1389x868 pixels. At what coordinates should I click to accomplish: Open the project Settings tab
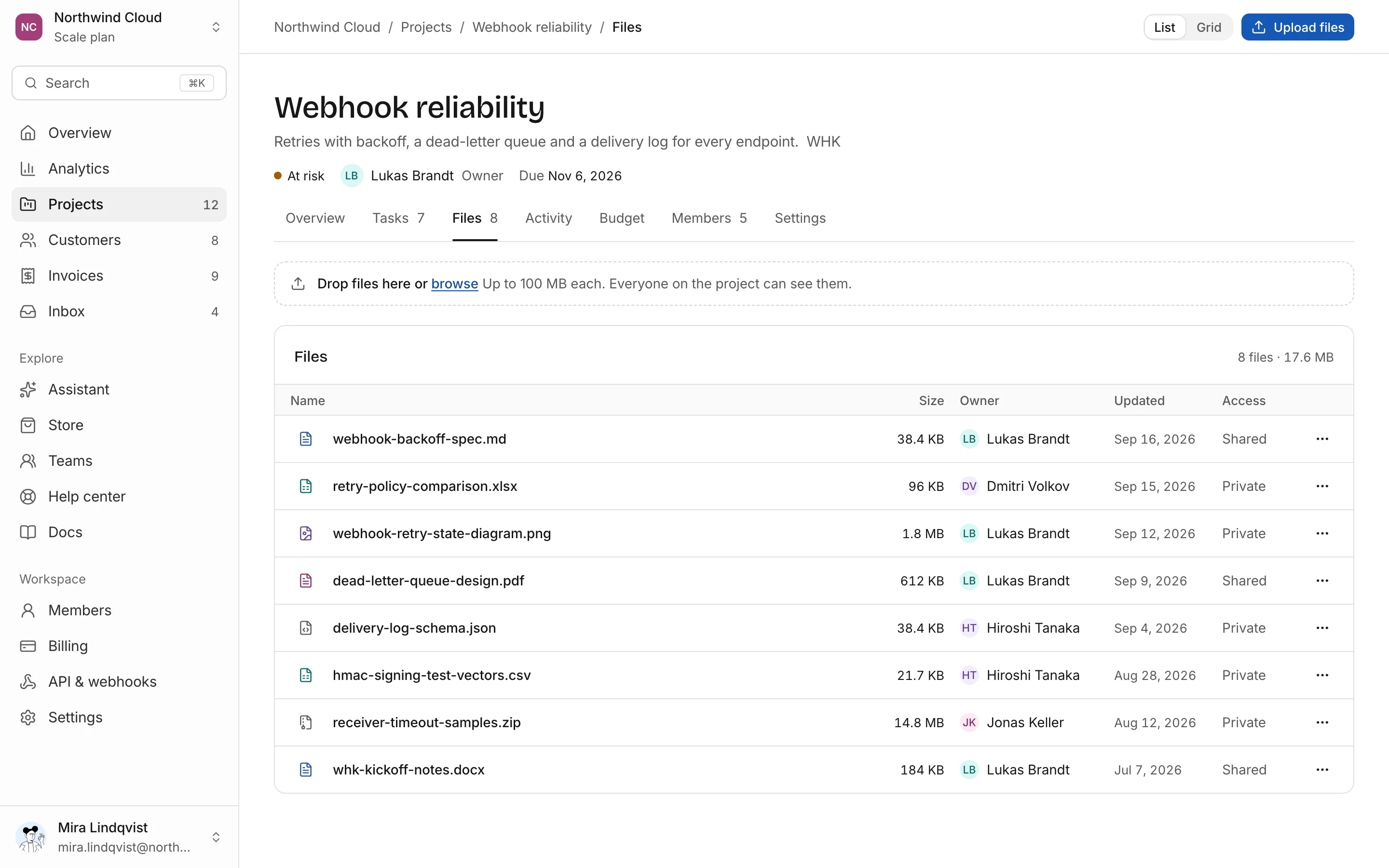point(800,218)
